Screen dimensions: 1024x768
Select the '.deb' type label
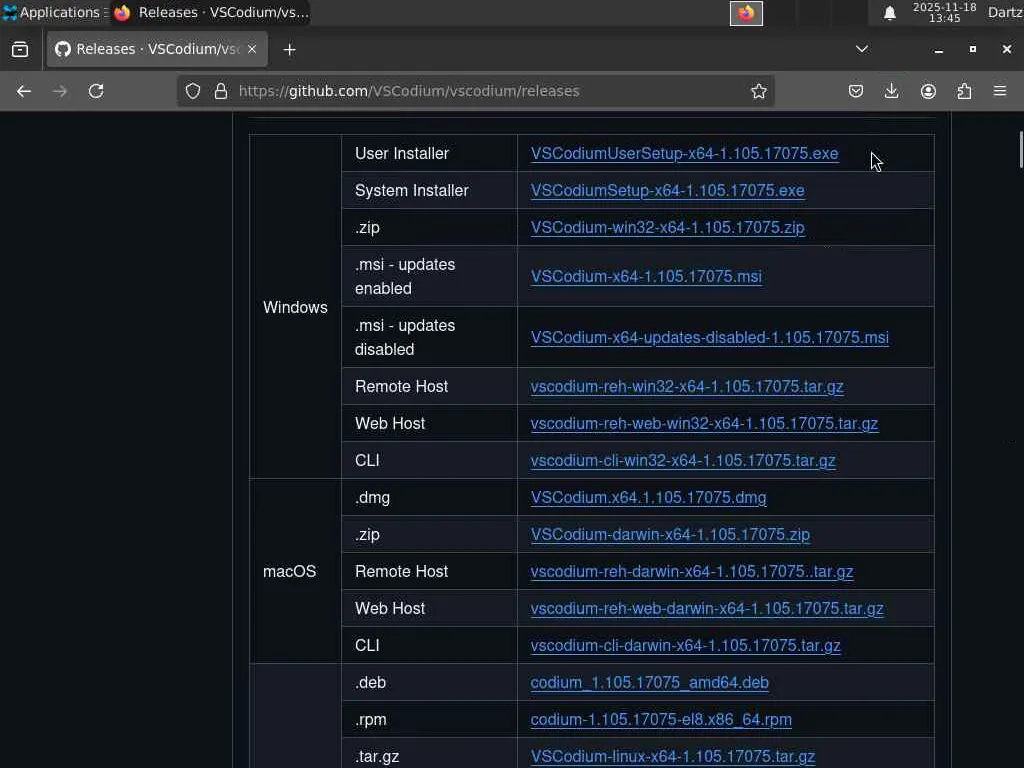(370, 682)
